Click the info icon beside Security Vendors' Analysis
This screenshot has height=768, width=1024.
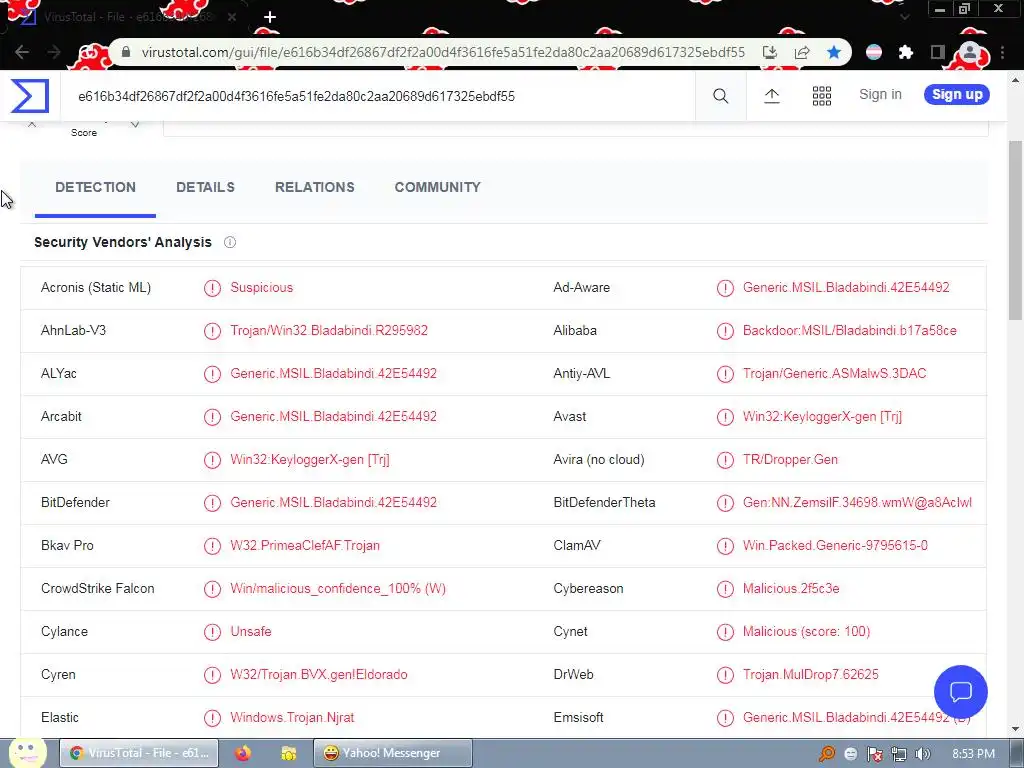[230, 242]
